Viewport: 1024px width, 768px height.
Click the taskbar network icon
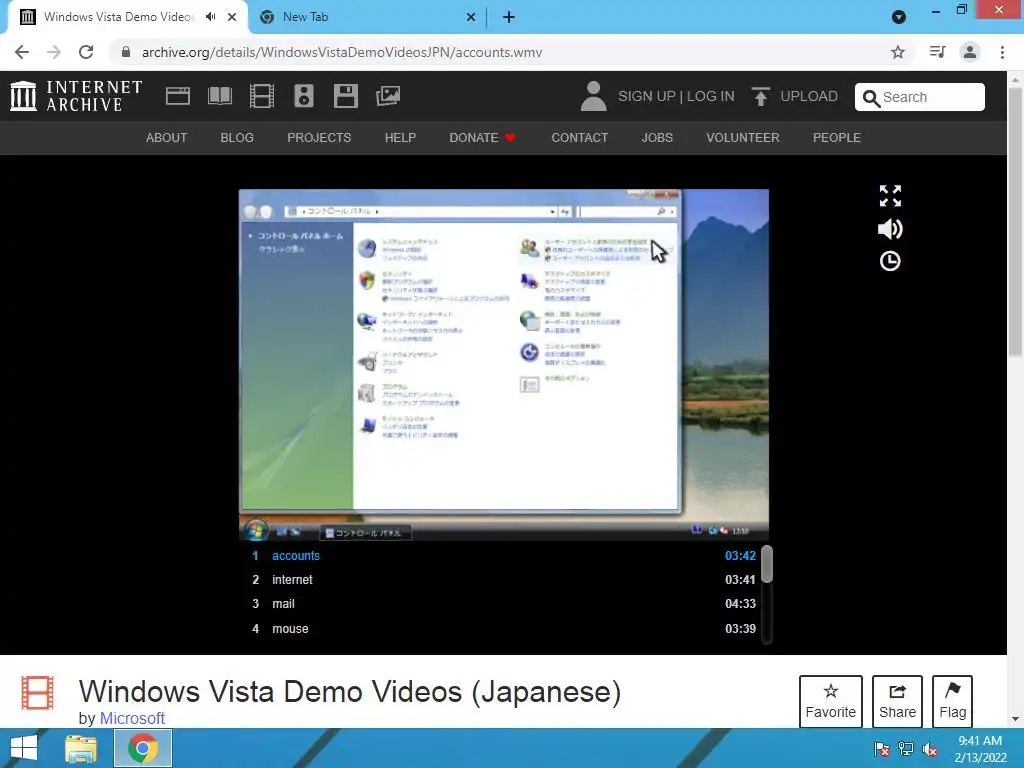(x=906, y=749)
